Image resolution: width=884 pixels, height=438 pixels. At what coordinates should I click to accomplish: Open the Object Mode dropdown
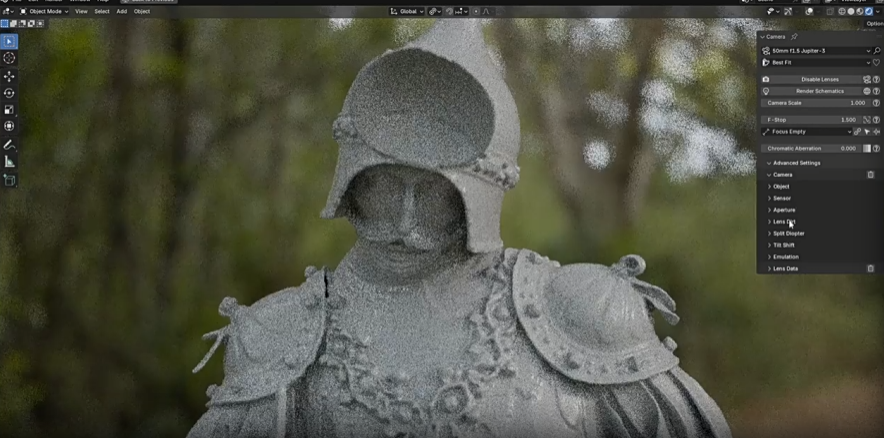45,11
